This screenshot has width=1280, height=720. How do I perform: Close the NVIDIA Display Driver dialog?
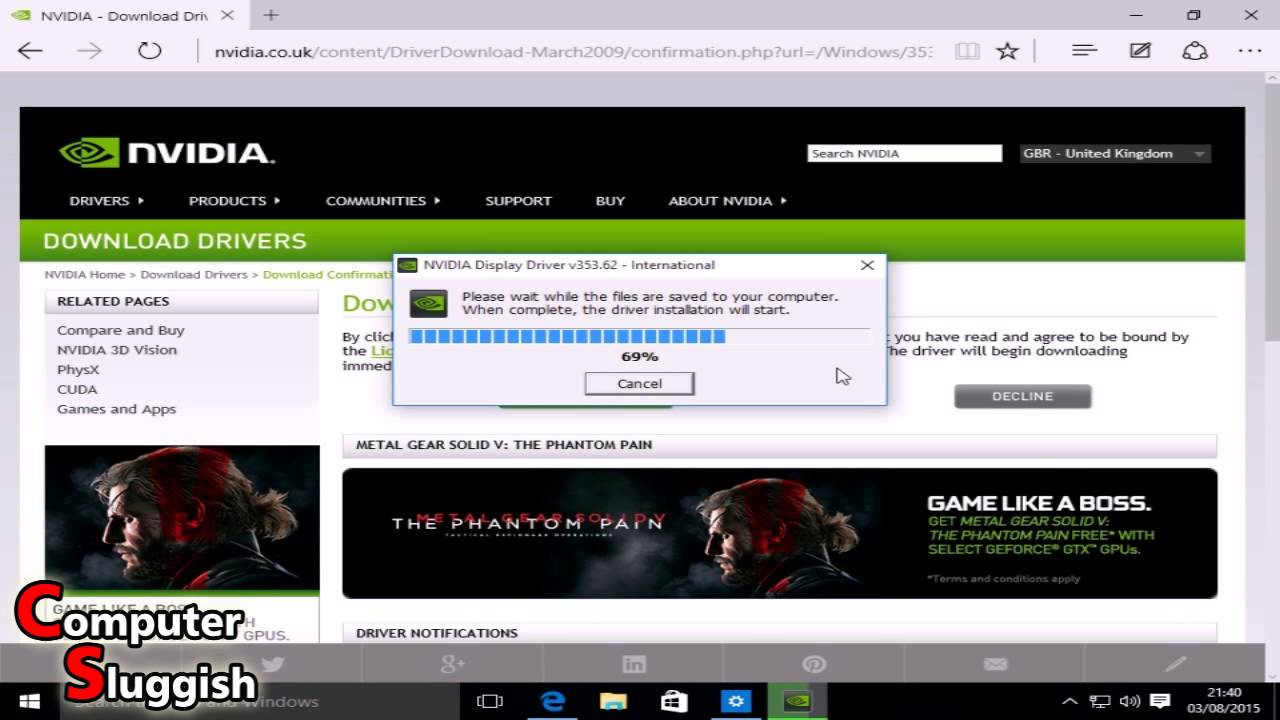click(x=867, y=265)
